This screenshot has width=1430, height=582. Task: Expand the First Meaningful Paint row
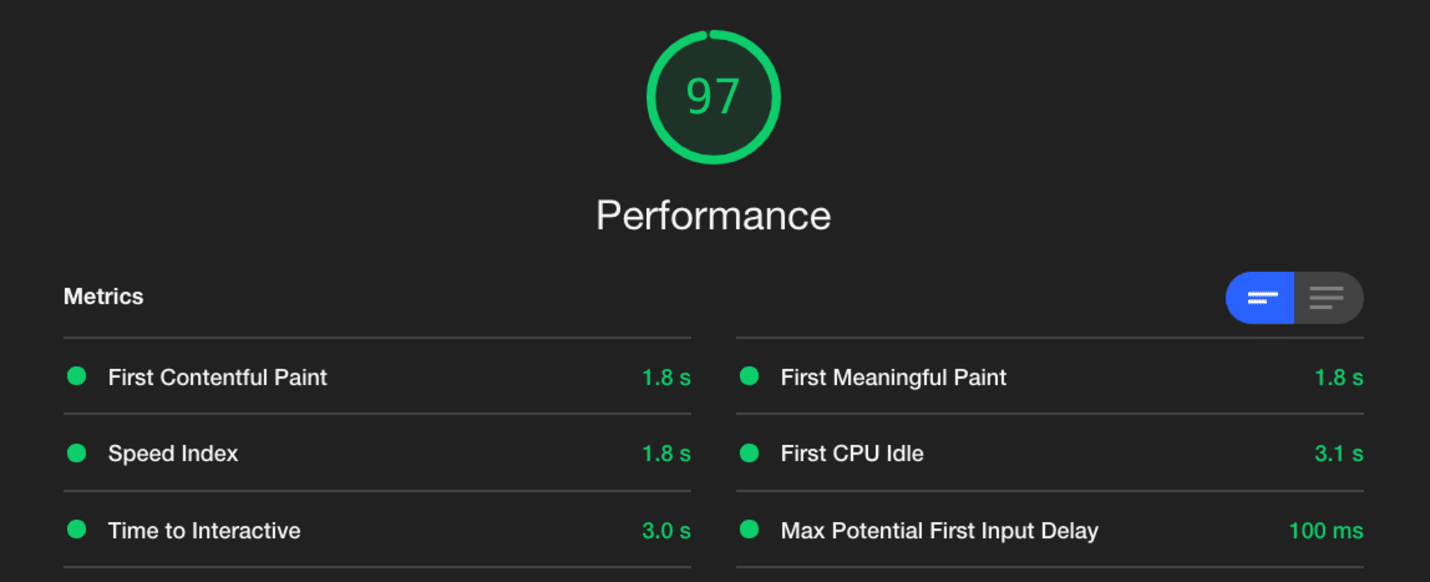point(1050,377)
